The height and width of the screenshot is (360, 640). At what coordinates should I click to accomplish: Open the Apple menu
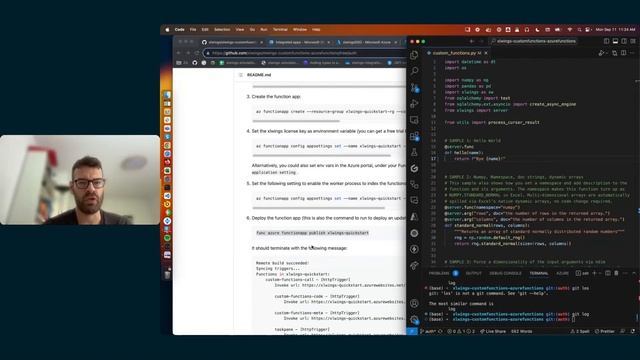pyautogui.click(x=167, y=29)
